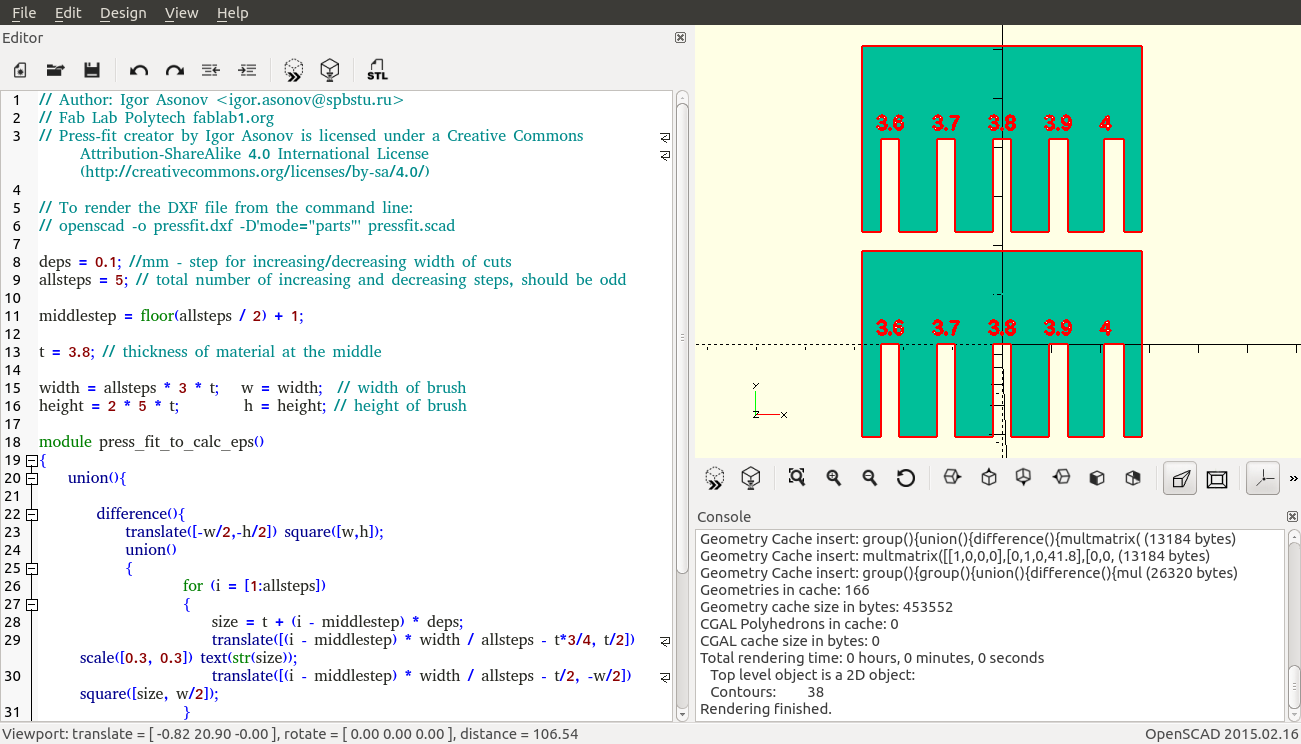This screenshot has height=744, width=1301.
Task: Open a file with folder icon
Action: click(56, 70)
